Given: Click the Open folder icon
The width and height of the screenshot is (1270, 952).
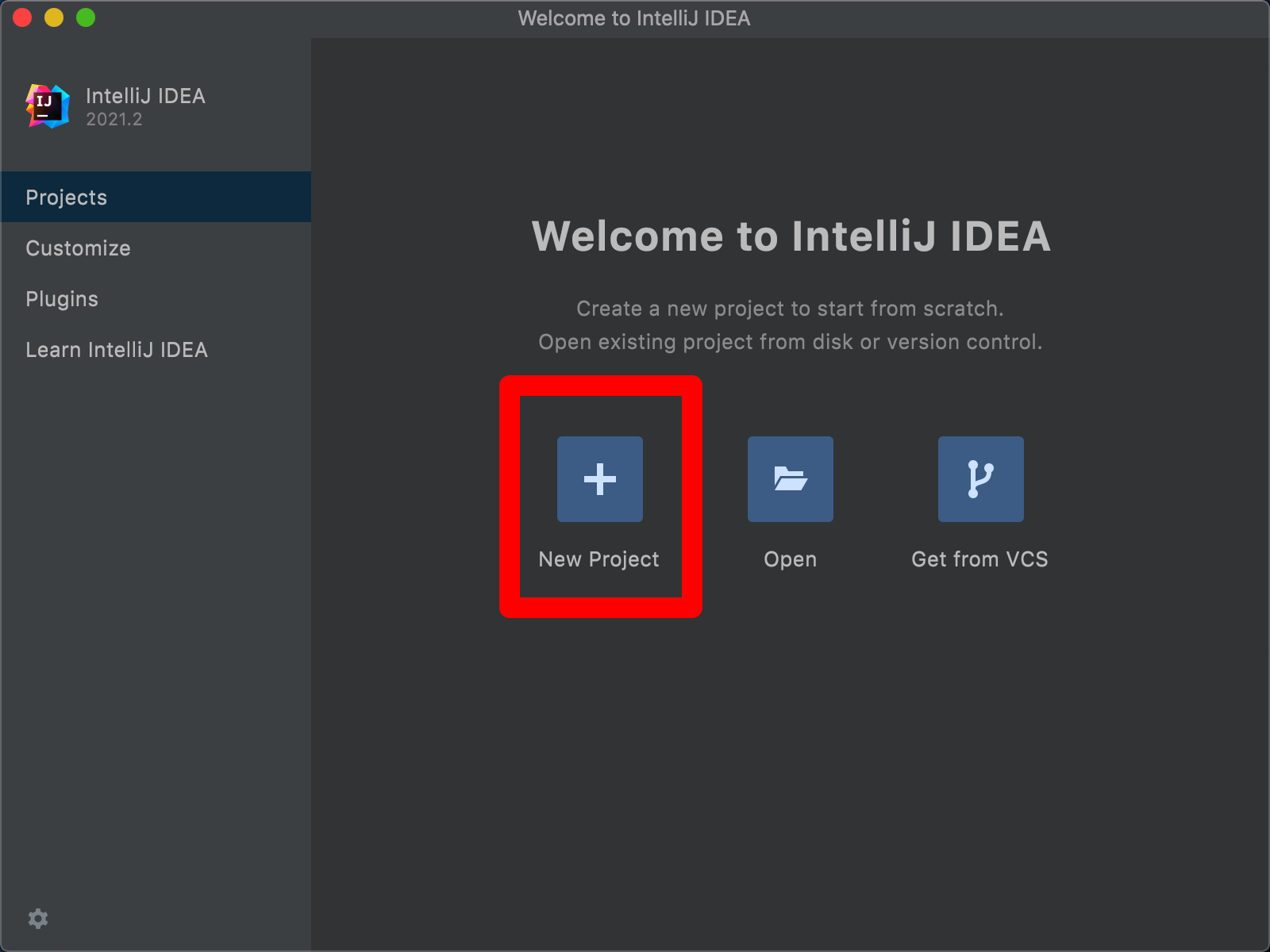Looking at the screenshot, I should [791, 479].
